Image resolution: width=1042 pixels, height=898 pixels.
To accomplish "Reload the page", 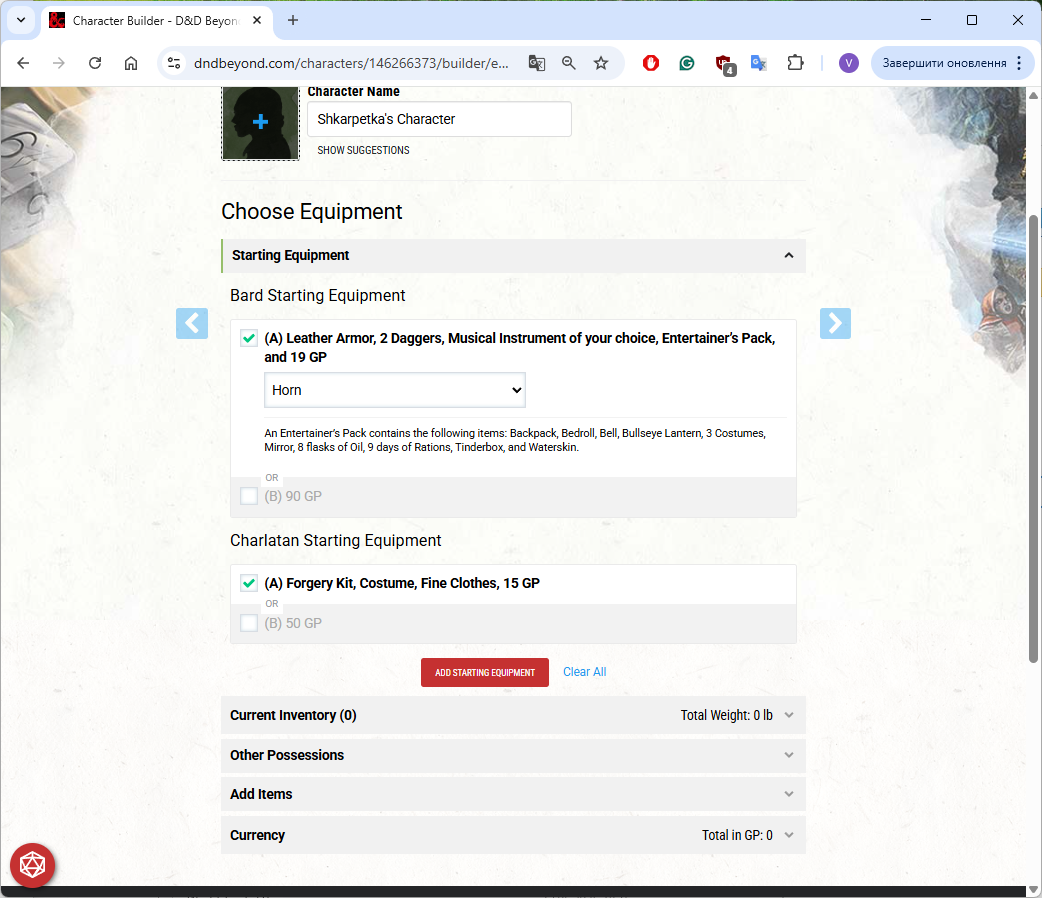I will (95, 63).
